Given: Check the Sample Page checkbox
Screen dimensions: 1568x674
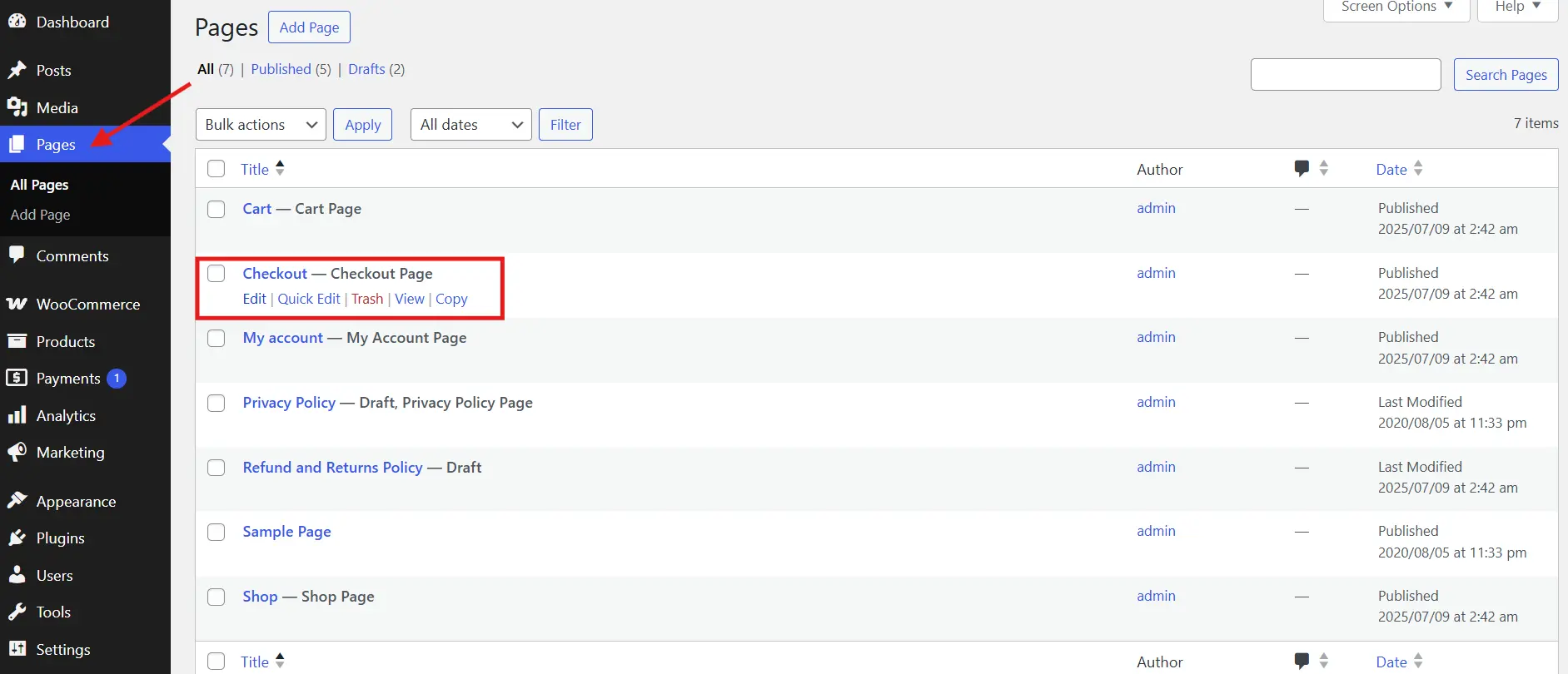Looking at the screenshot, I should 217,532.
